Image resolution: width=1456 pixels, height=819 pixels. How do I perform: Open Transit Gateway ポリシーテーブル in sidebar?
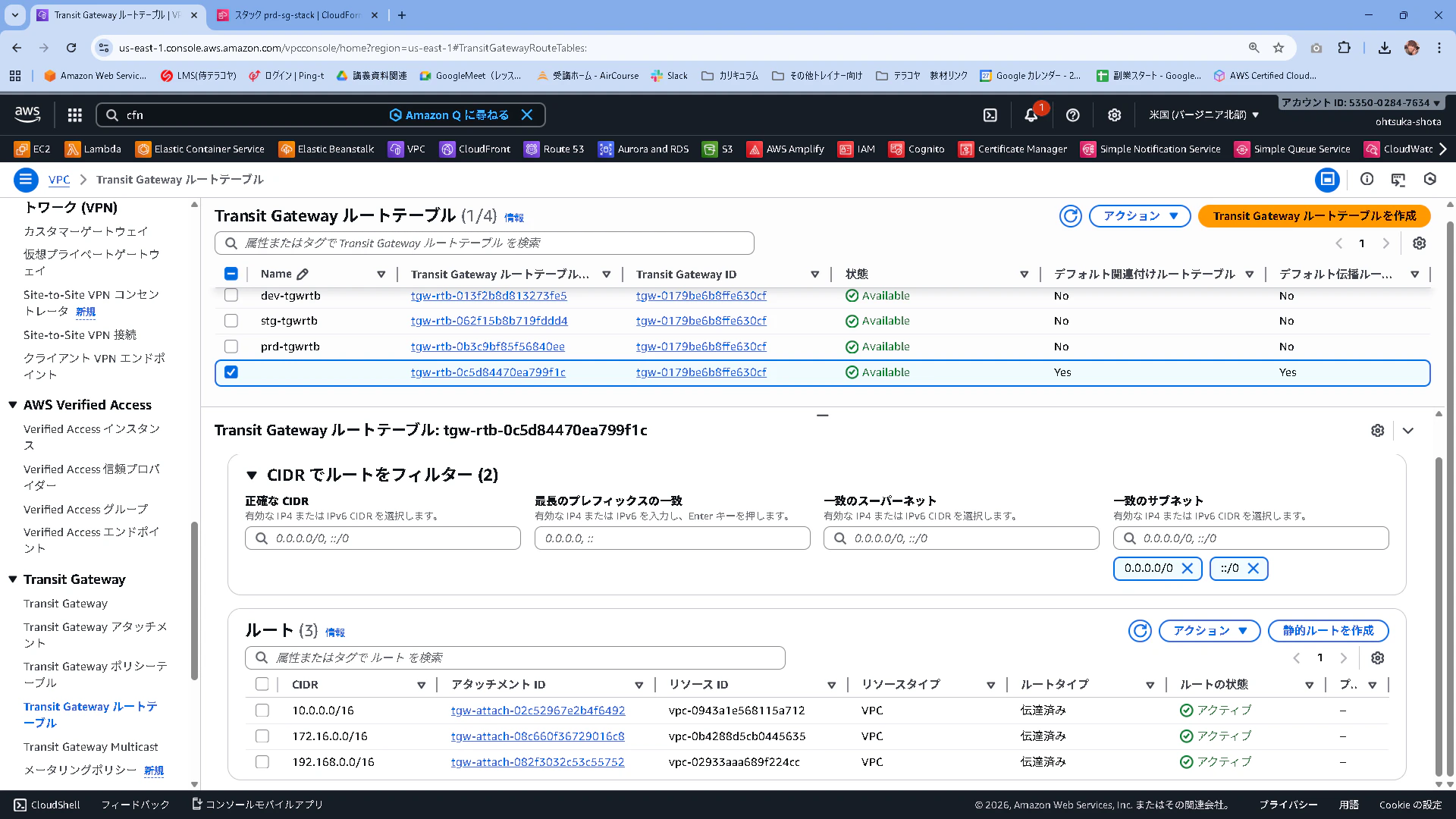[x=96, y=674]
